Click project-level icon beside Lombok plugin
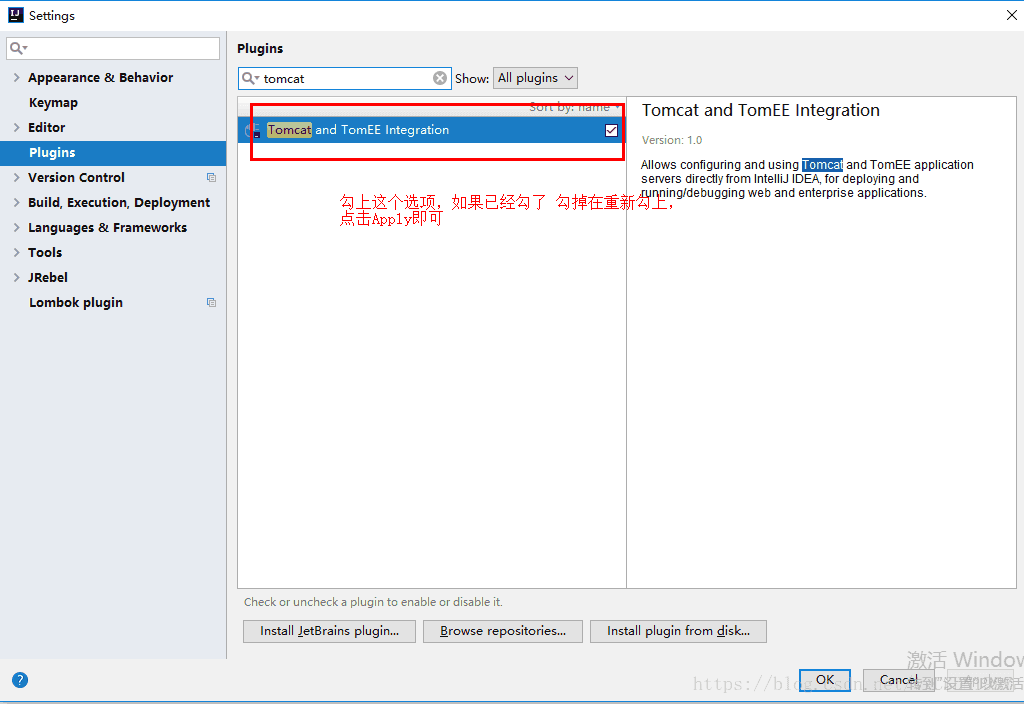Viewport: 1024px width, 704px height. tap(212, 302)
